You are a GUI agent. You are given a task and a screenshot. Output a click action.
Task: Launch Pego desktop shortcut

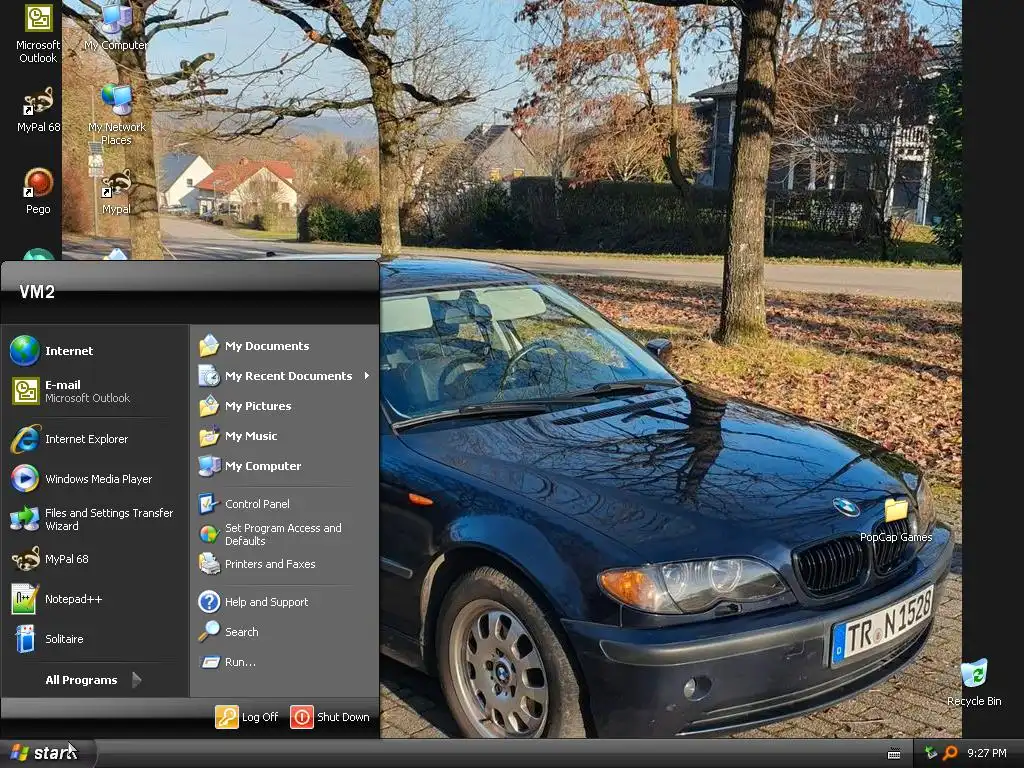click(38, 191)
